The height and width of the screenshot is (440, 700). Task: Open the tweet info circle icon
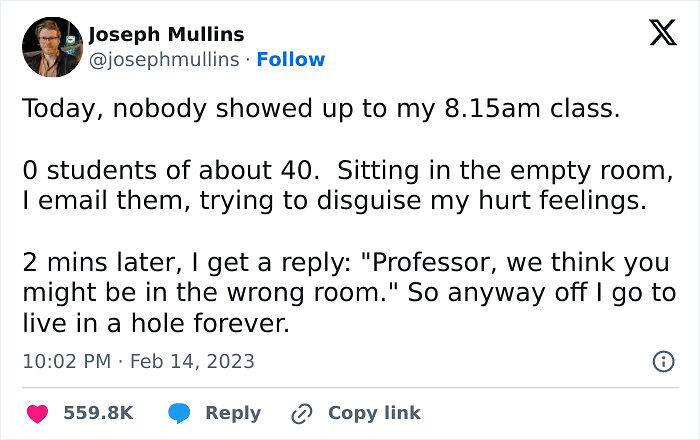[662, 362]
